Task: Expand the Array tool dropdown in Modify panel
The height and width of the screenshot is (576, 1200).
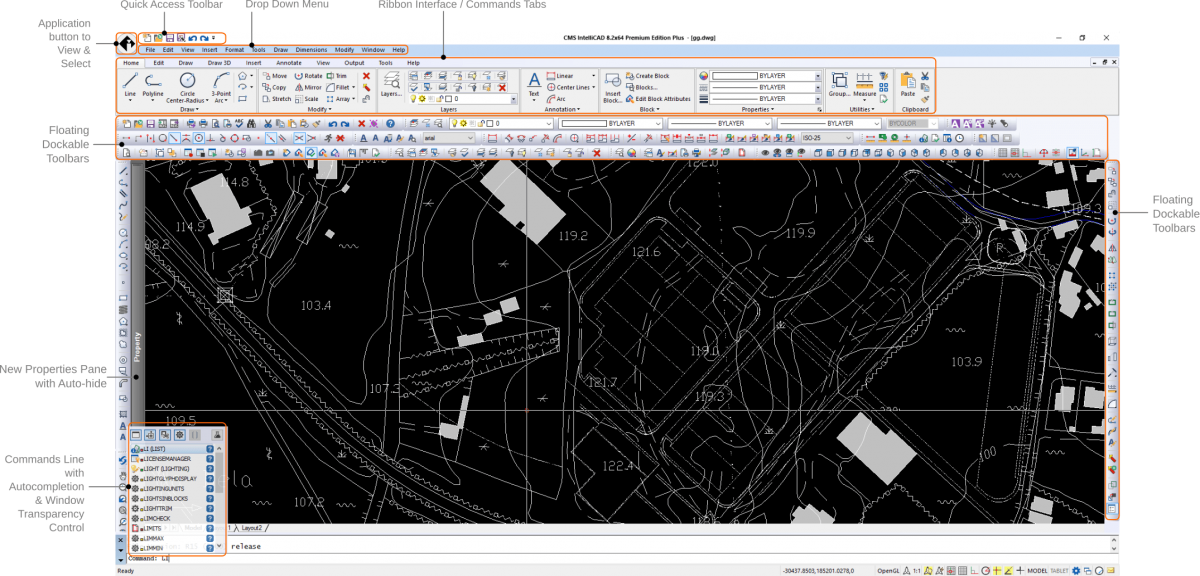Action: 355,98
